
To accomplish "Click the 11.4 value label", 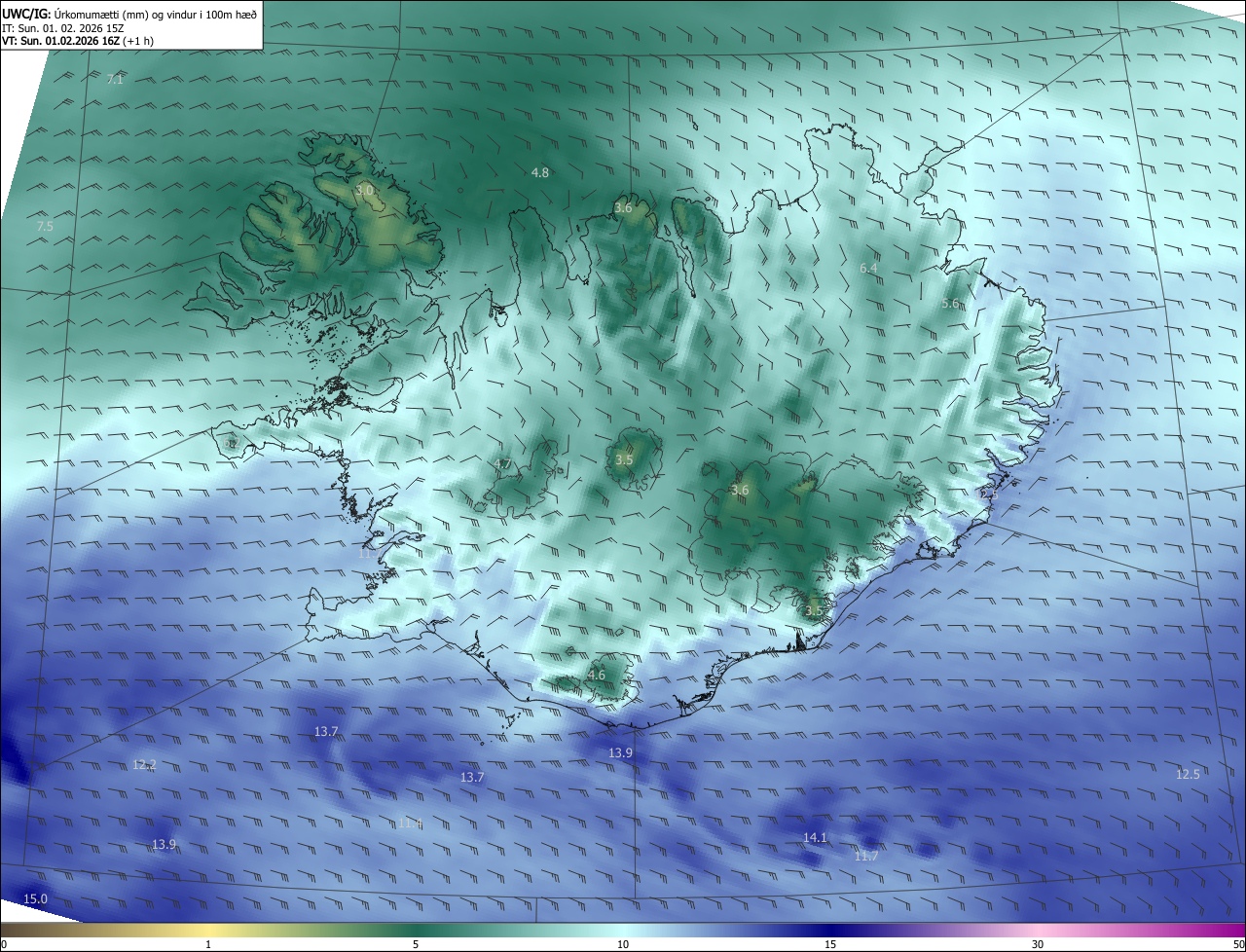I will (411, 824).
